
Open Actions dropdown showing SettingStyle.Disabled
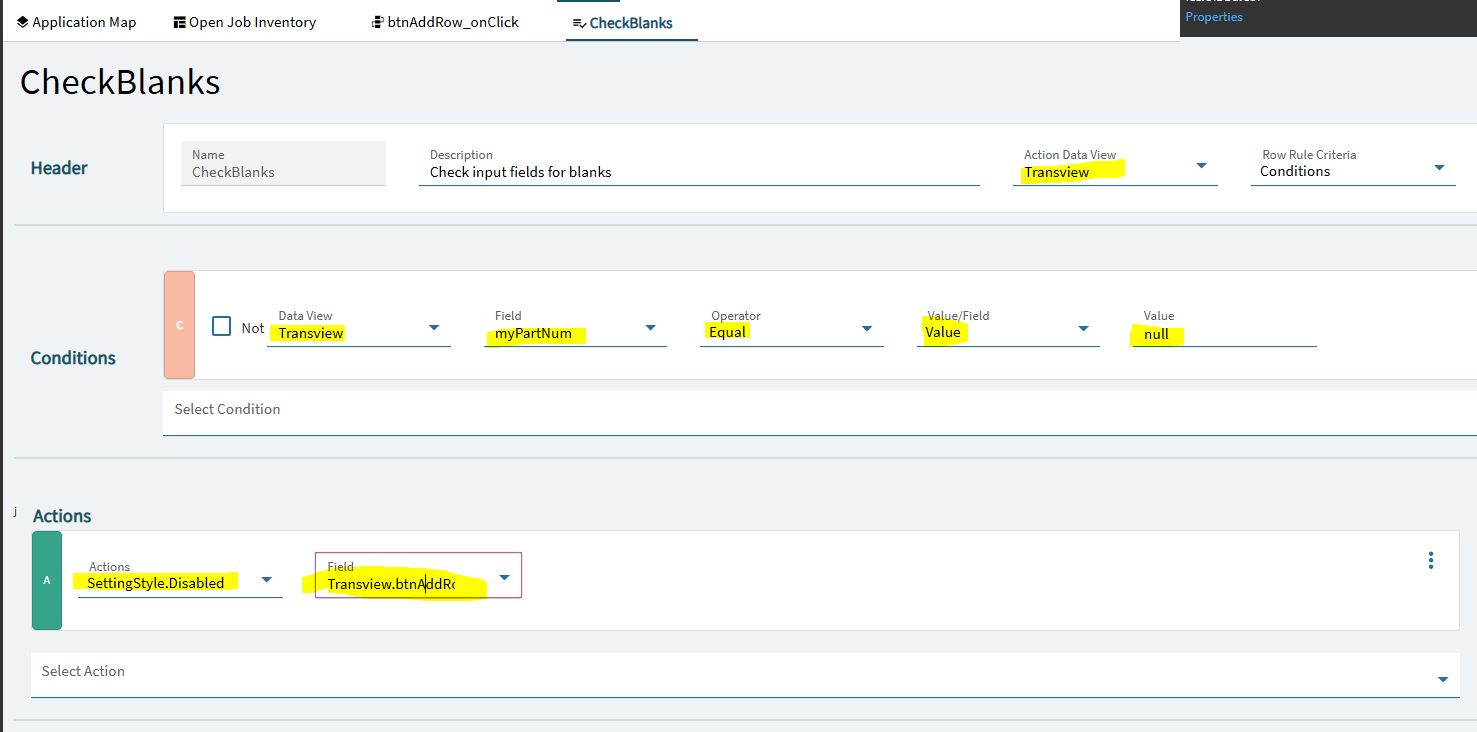(x=267, y=579)
